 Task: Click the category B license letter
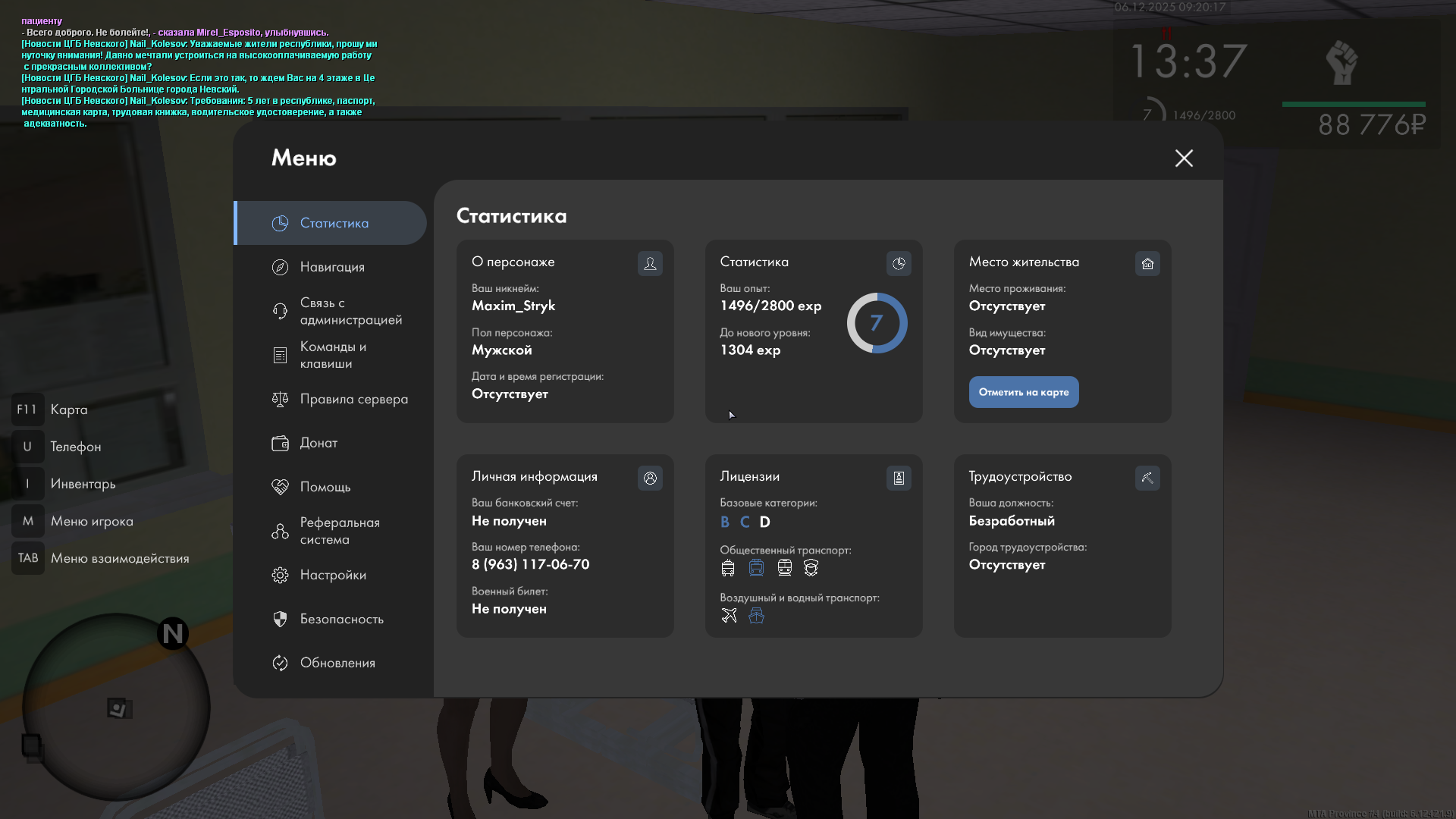click(725, 522)
